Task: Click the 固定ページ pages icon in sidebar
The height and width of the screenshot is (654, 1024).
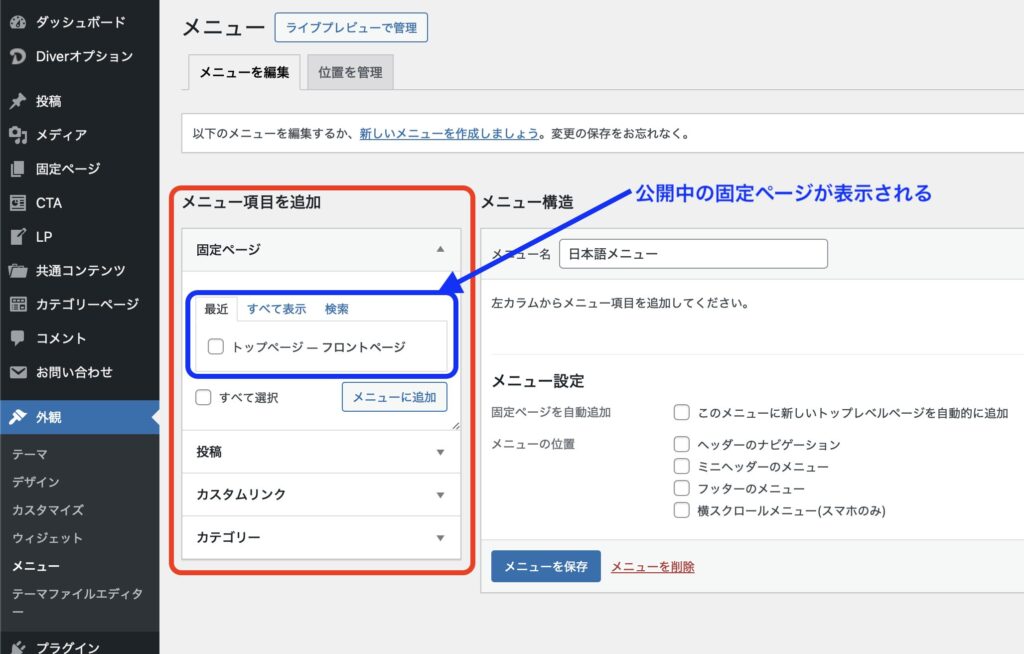Action: click(17, 169)
